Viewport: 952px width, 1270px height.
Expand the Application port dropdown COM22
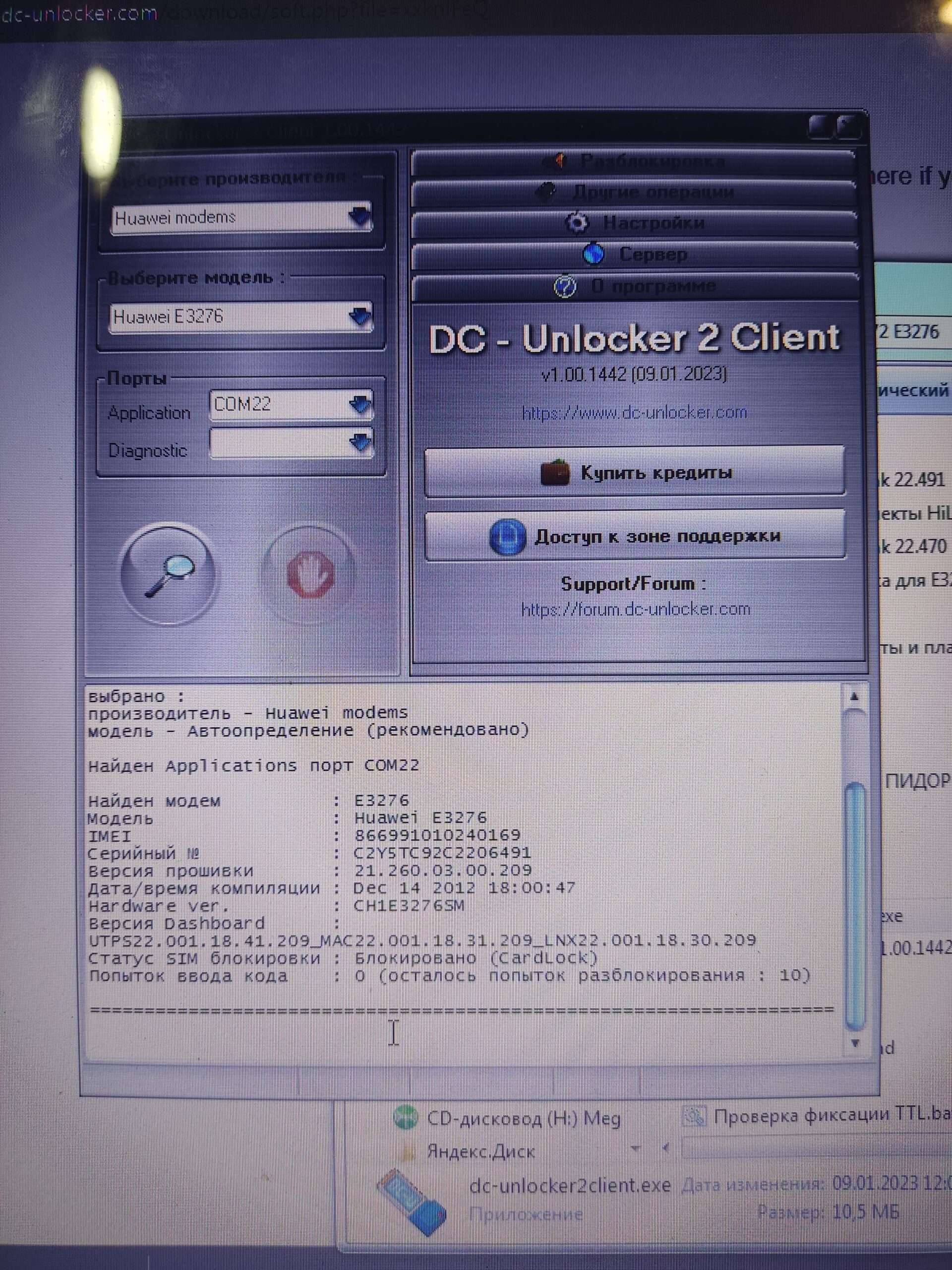[292, 404]
